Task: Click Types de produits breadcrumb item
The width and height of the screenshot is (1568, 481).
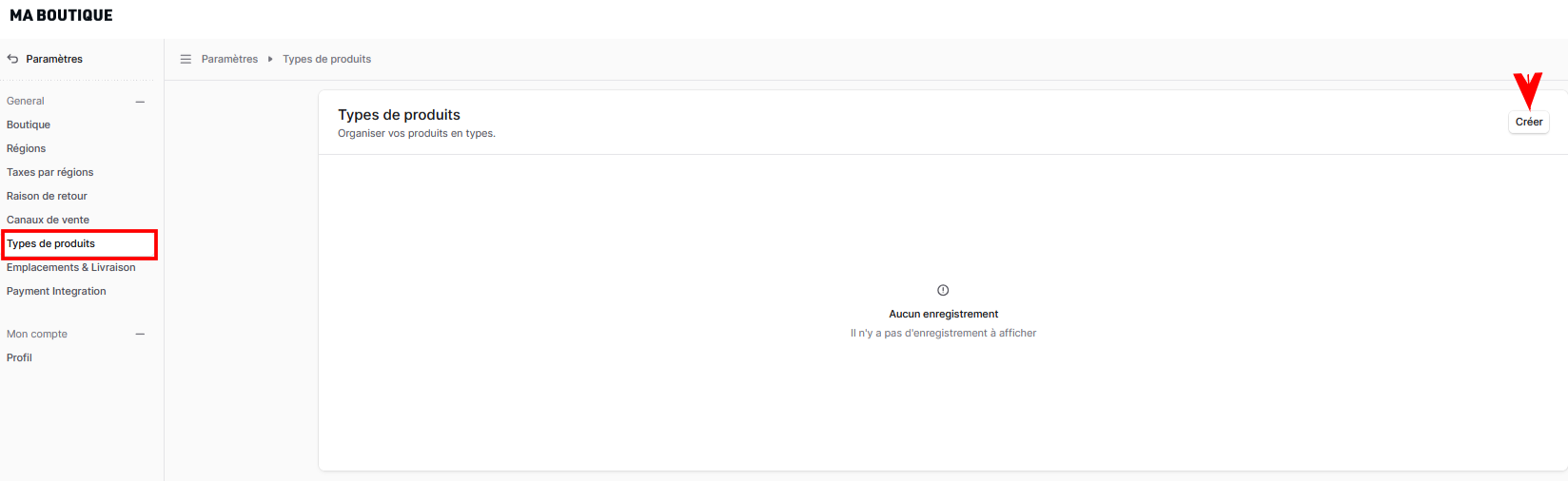Action: point(326,59)
